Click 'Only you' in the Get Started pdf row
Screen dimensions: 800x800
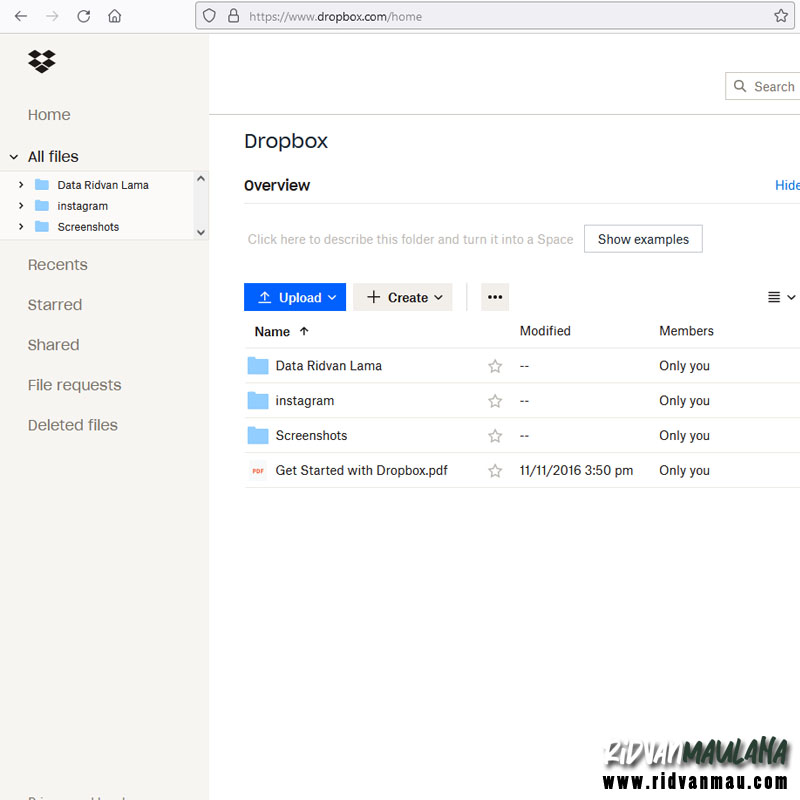684,470
